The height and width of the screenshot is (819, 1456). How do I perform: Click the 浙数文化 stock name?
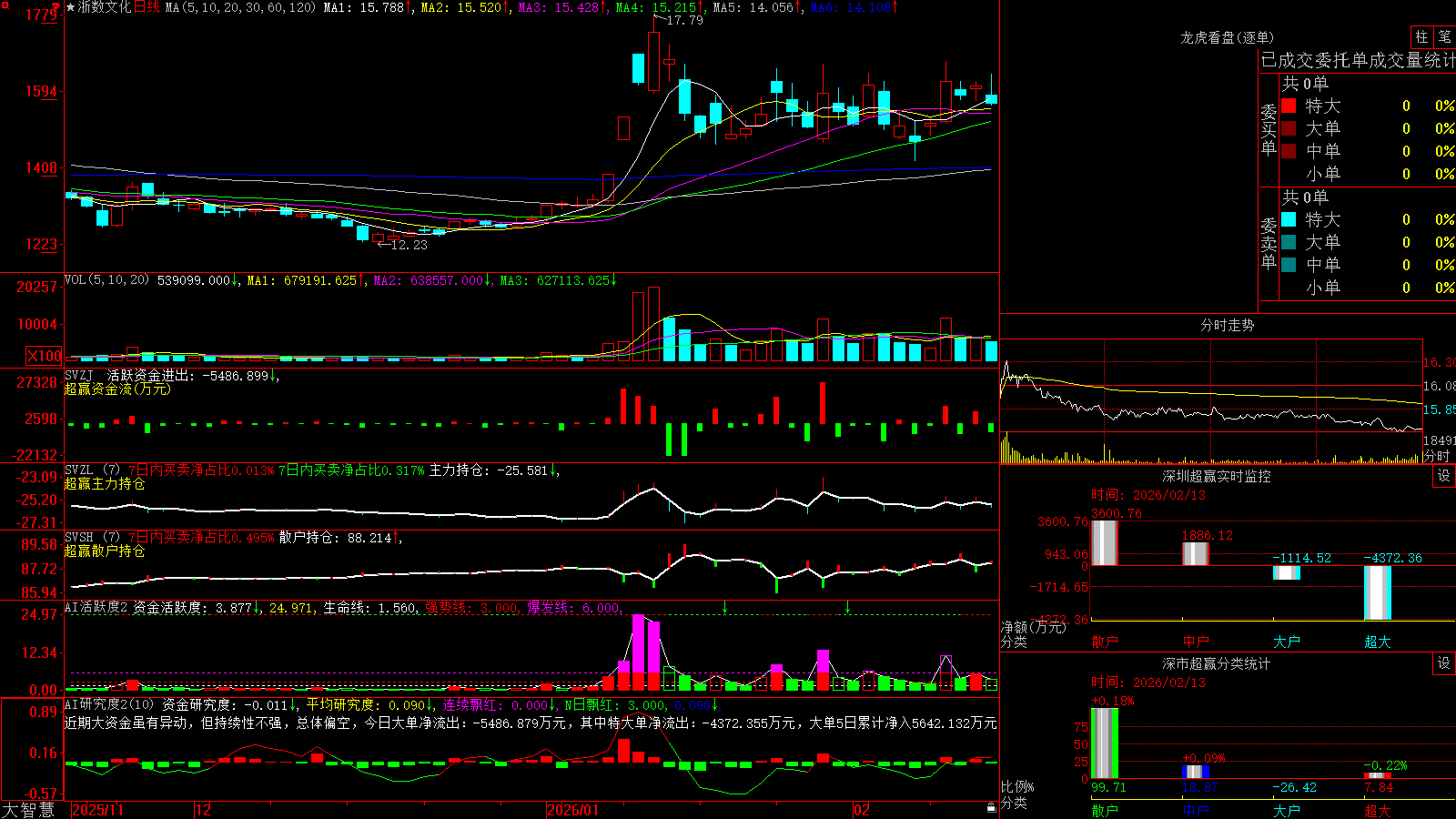(x=104, y=7)
